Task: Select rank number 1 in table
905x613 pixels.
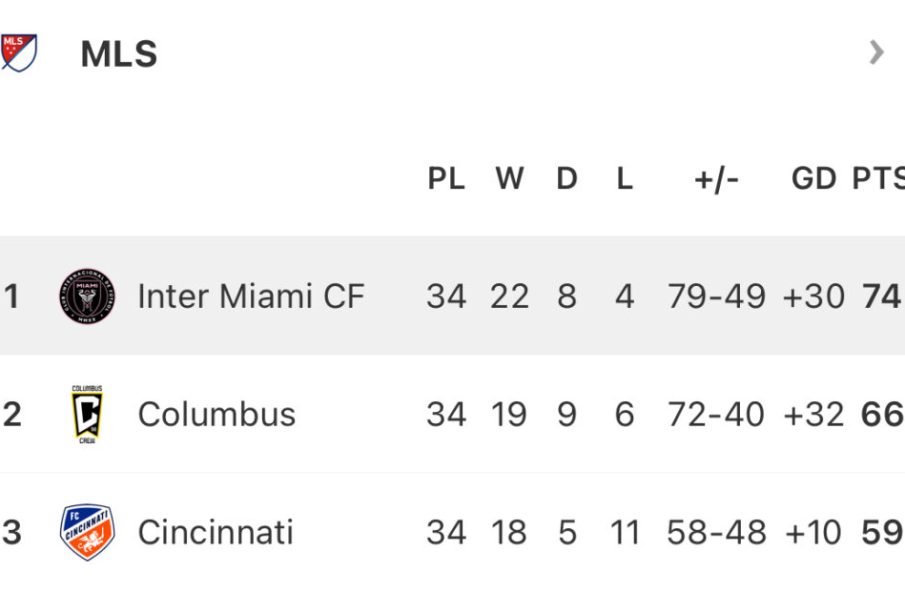Action: click(11, 296)
